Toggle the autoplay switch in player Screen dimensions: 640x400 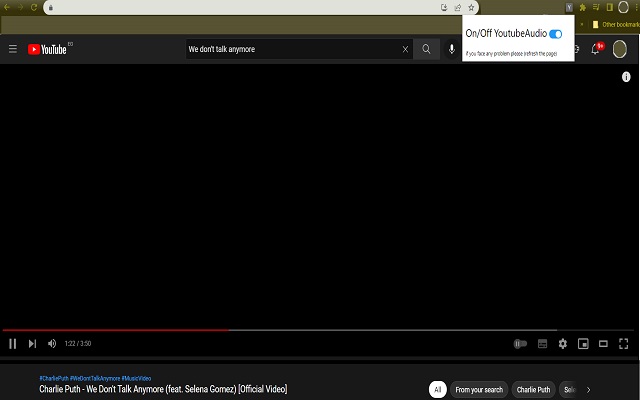coord(520,344)
